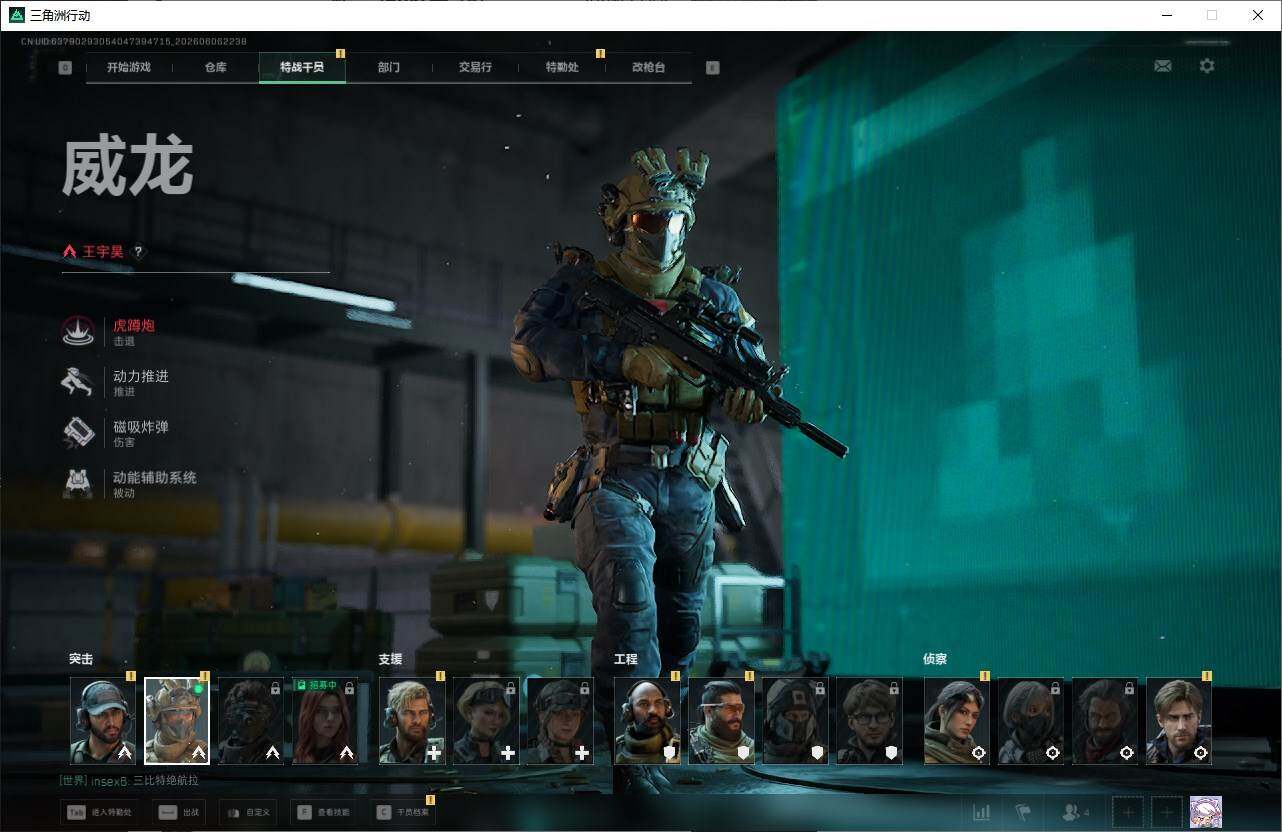Image resolution: width=1282 pixels, height=832 pixels.
Task: Open the 自定义 customize button
Action: pos(247,813)
